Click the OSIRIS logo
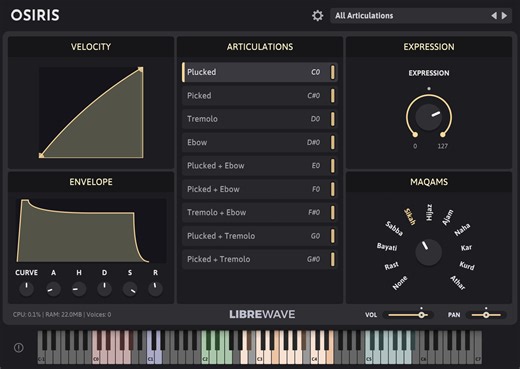 tap(35, 15)
